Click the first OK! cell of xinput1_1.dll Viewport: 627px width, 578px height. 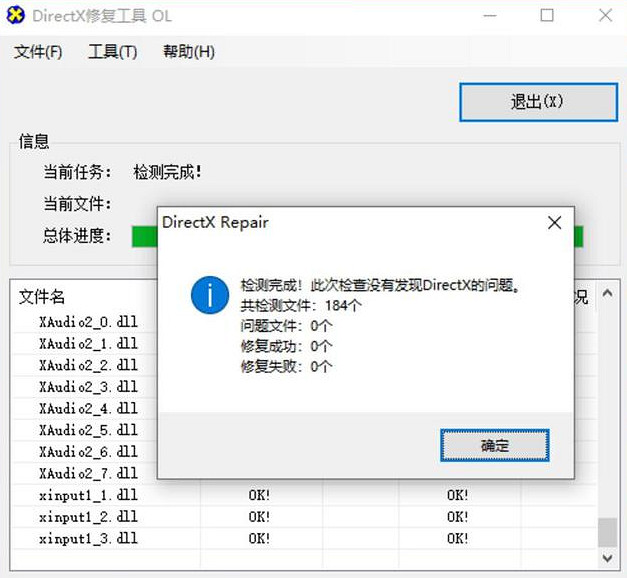click(259, 495)
